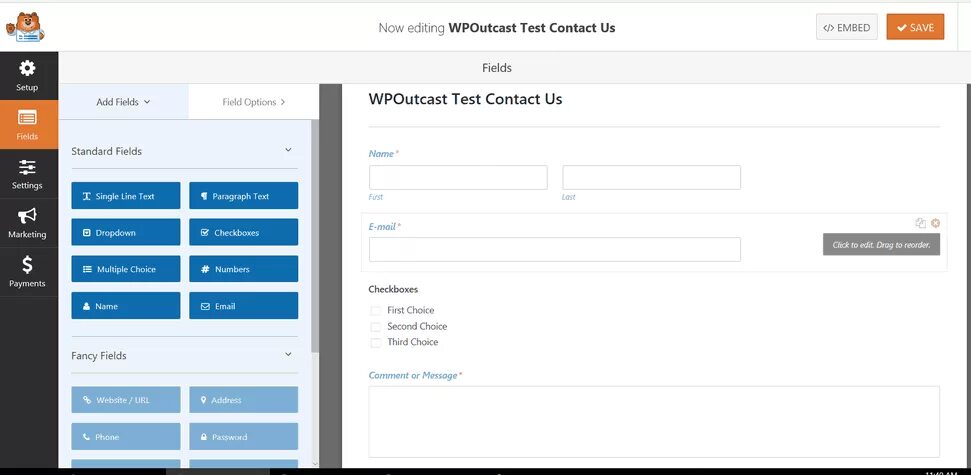Viewport: 971px width, 475px height.
Task: Select the Comment or Message label
Action: click(x=413, y=375)
